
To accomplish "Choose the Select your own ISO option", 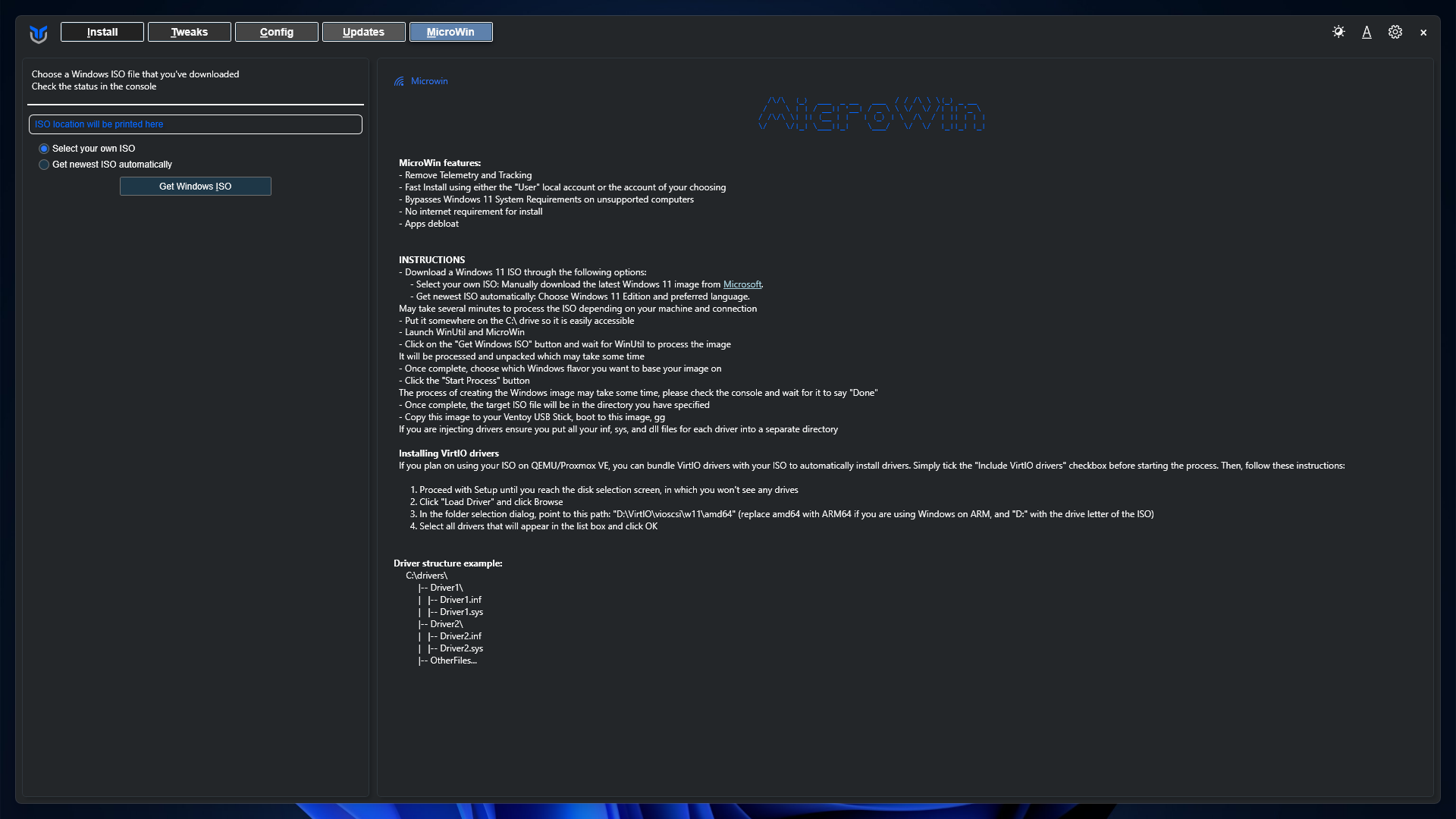I will coord(44,149).
